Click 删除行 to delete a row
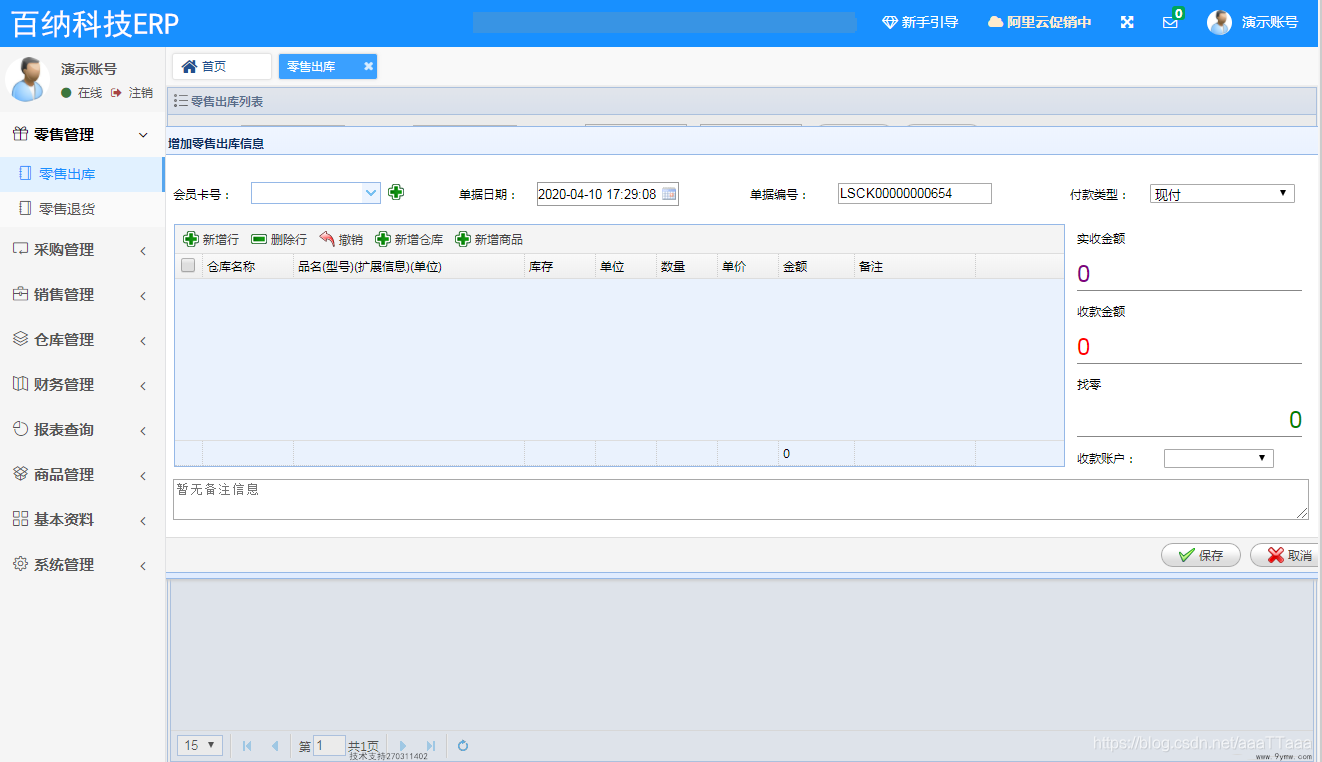 coord(279,240)
